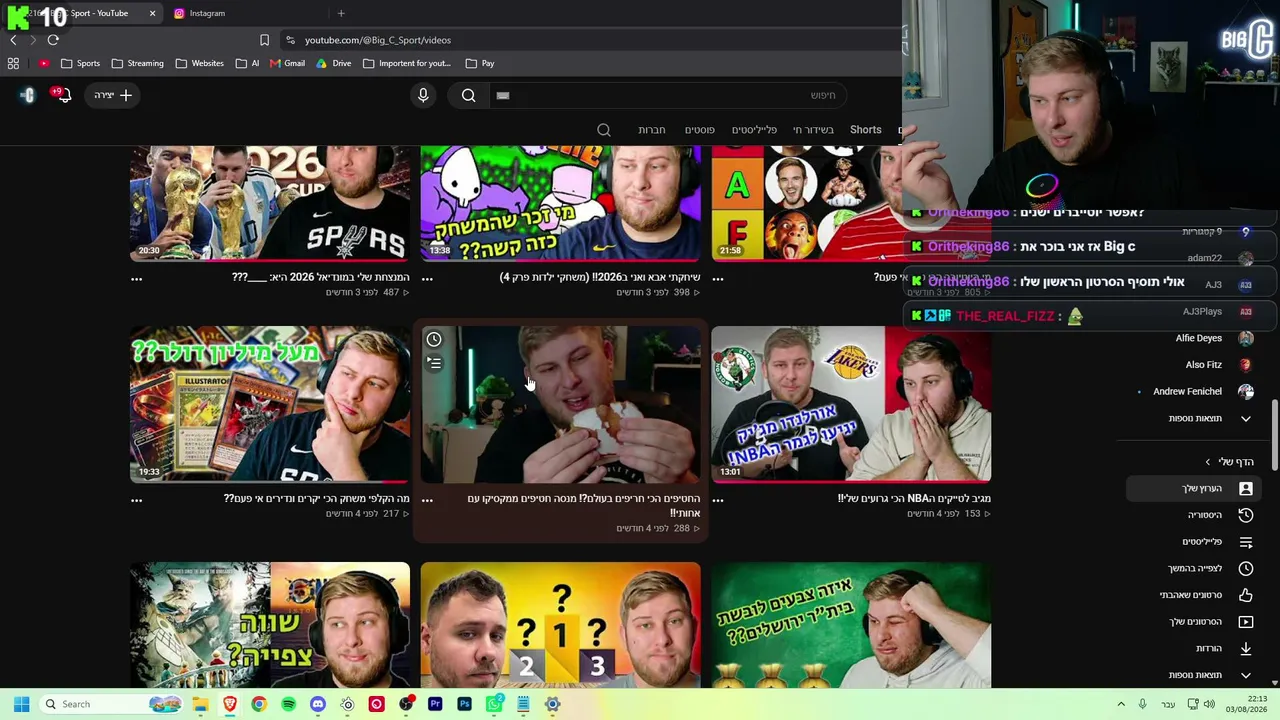Open the Your videos play icon in the sidebar

[1245, 622]
